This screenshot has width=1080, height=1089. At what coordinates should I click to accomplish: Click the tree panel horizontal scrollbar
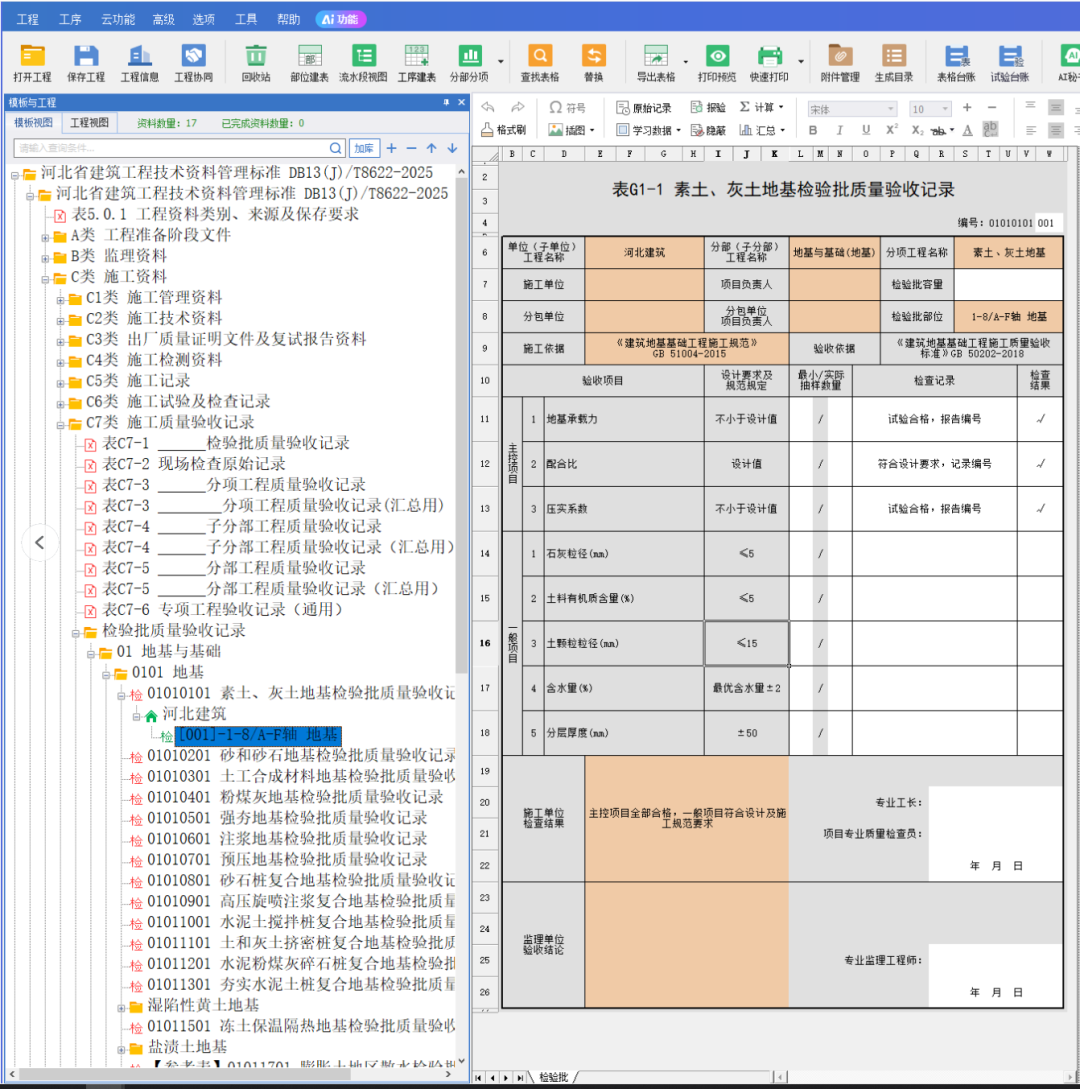pos(184,1073)
